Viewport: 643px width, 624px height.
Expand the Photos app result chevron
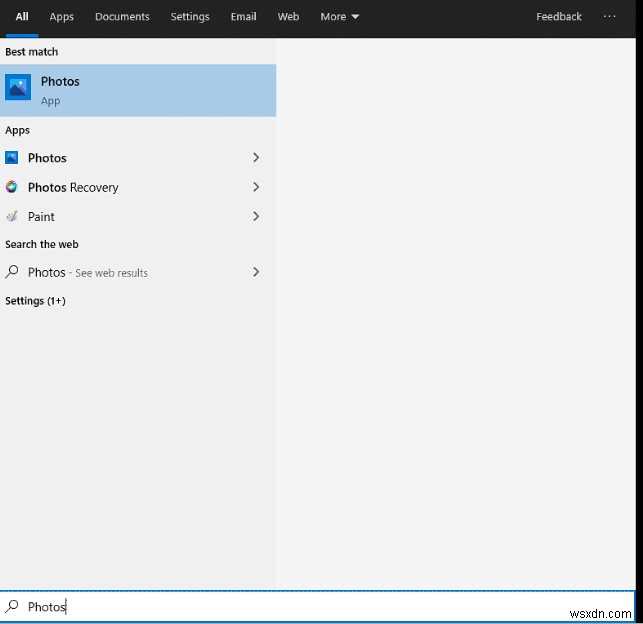coord(256,157)
